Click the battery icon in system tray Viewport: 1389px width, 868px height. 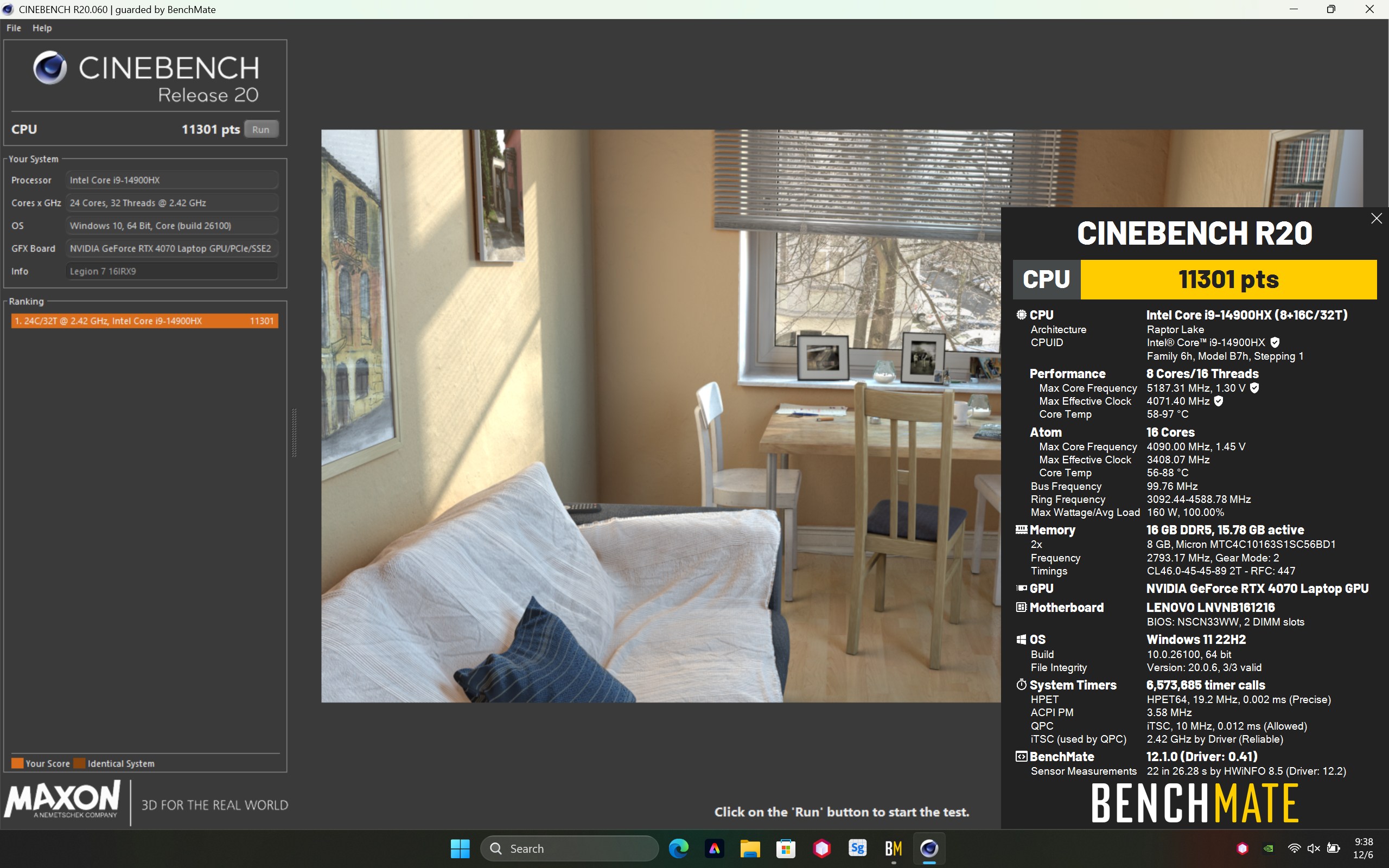click(x=1334, y=848)
